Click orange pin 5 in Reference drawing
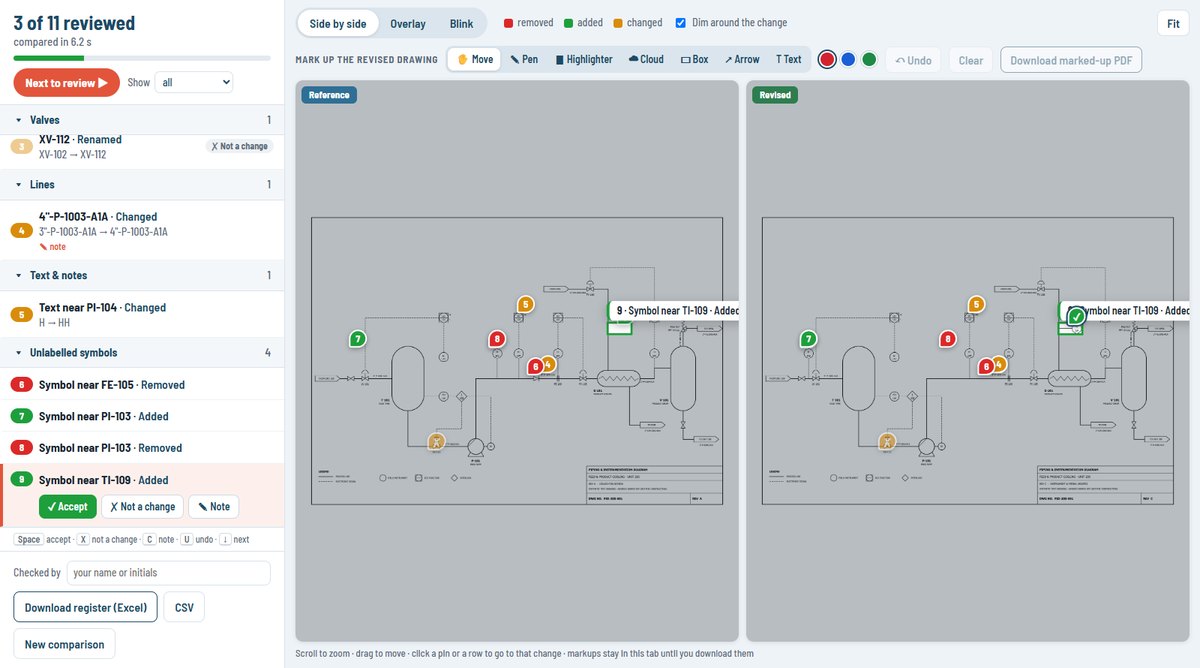 526,304
